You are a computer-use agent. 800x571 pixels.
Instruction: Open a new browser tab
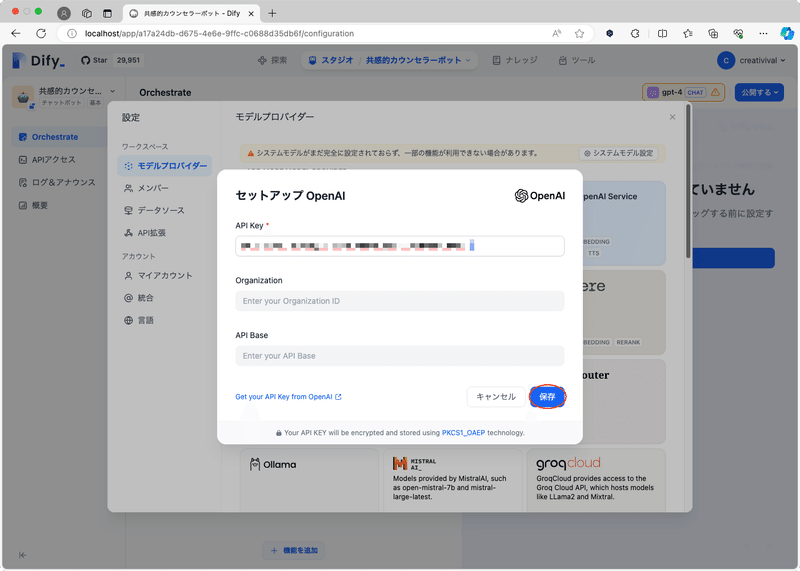pyautogui.click(x=272, y=13)
